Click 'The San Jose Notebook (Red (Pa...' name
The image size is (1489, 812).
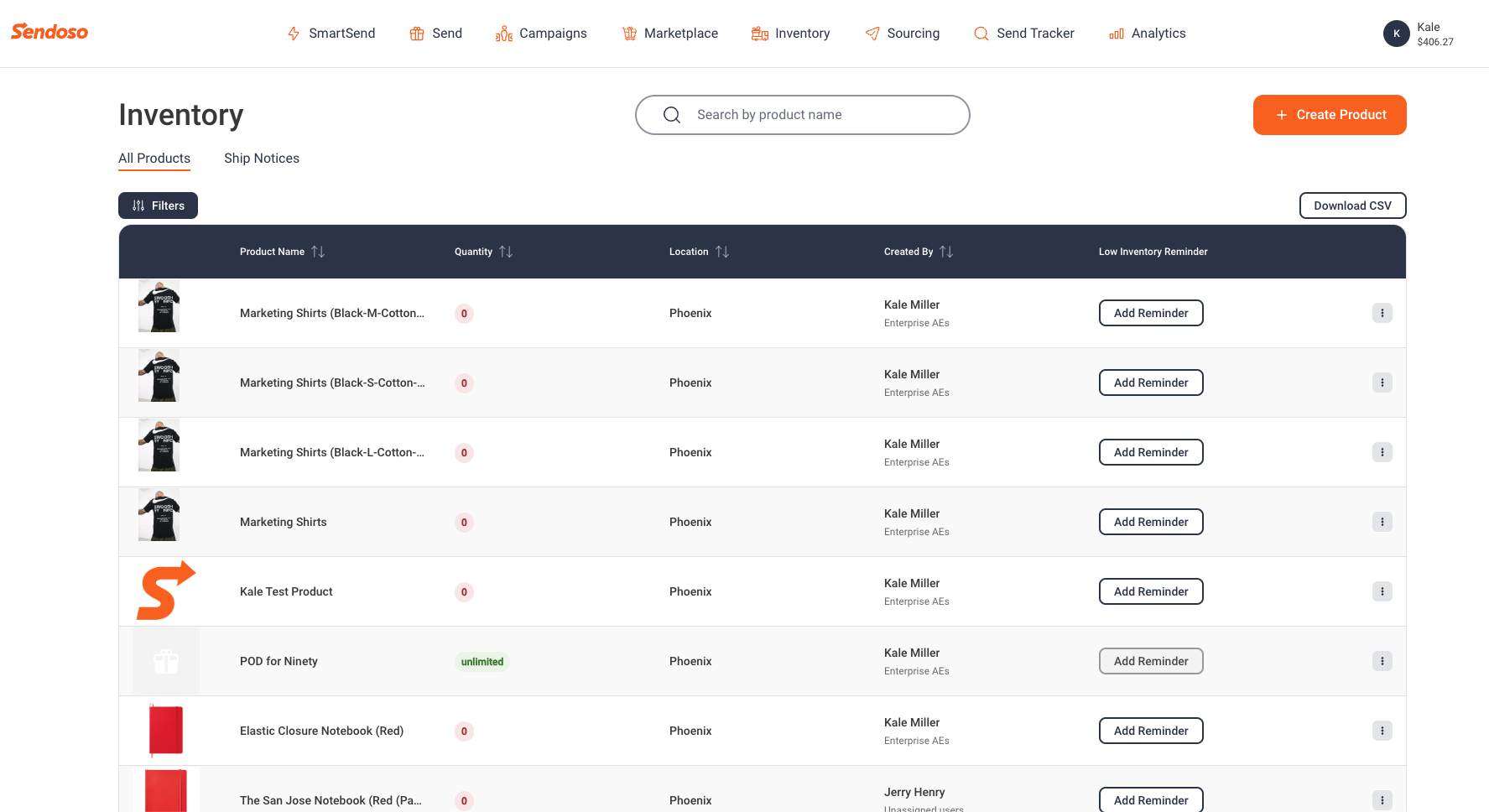(x=331, y=800)
